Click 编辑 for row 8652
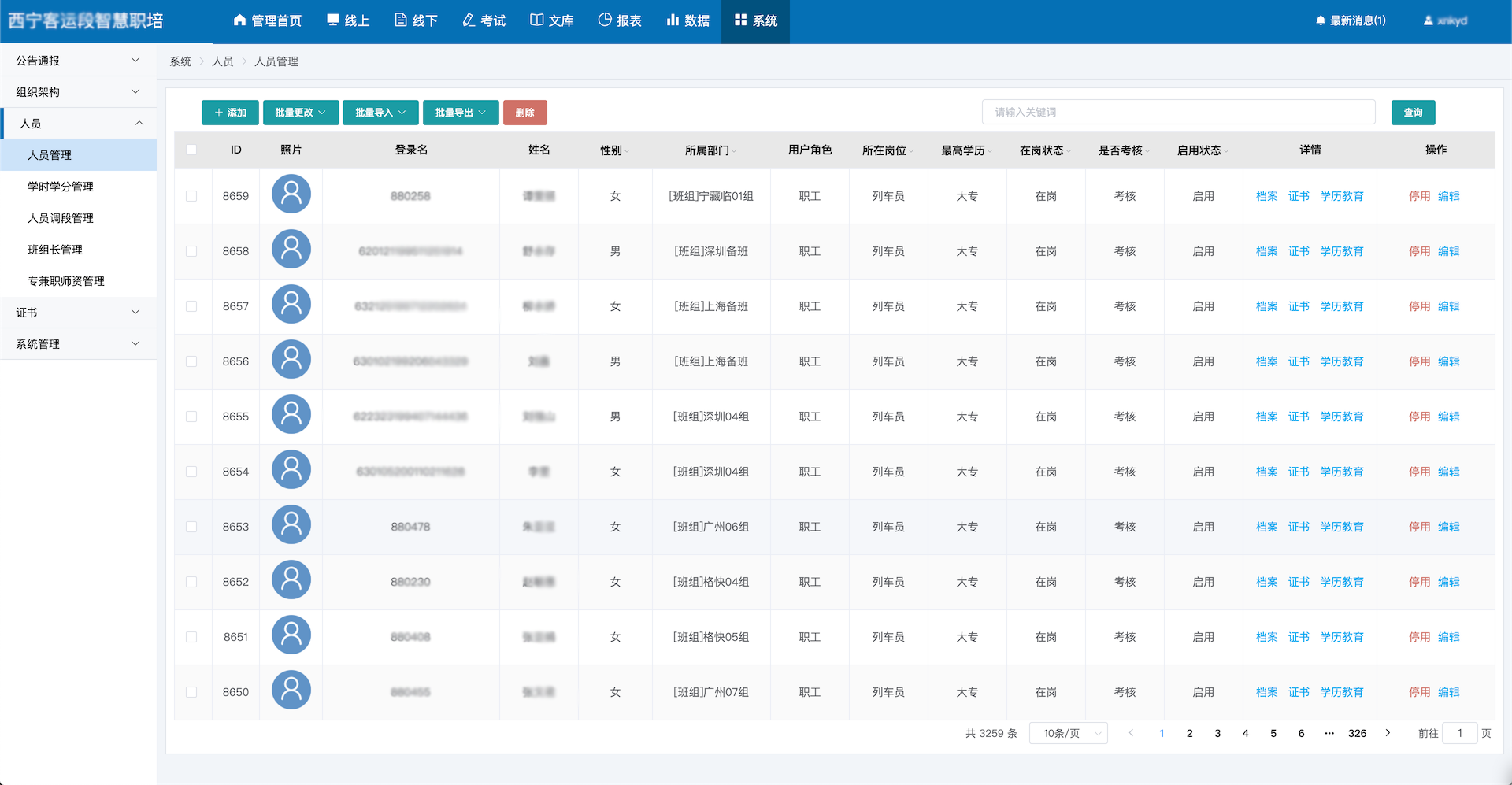The image size is (1512, 785). (1449, 582)
